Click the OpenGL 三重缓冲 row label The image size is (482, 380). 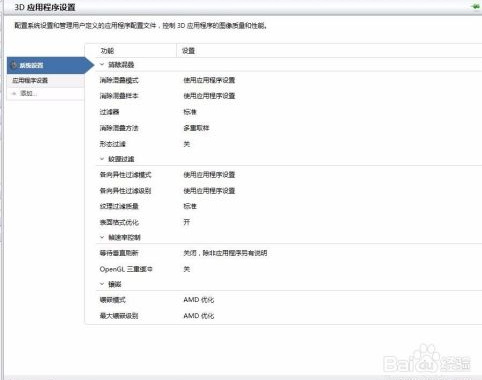click(126, 269)
